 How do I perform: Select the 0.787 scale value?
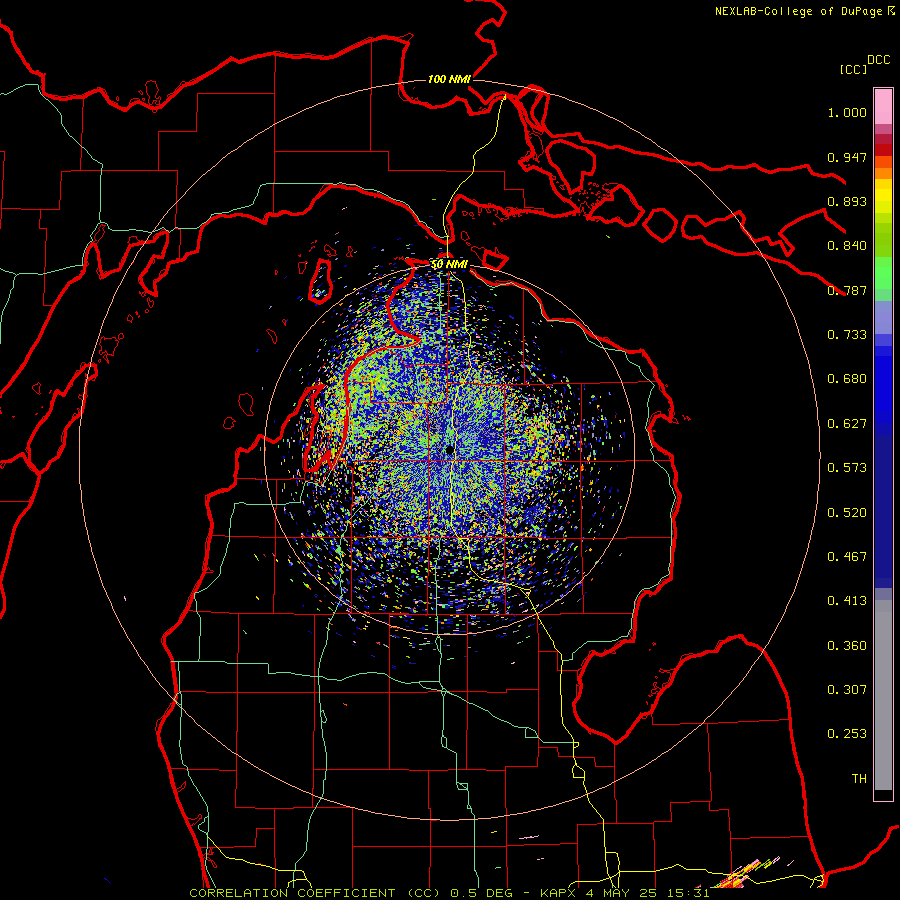pyautogui.click(x=847, y=290)
